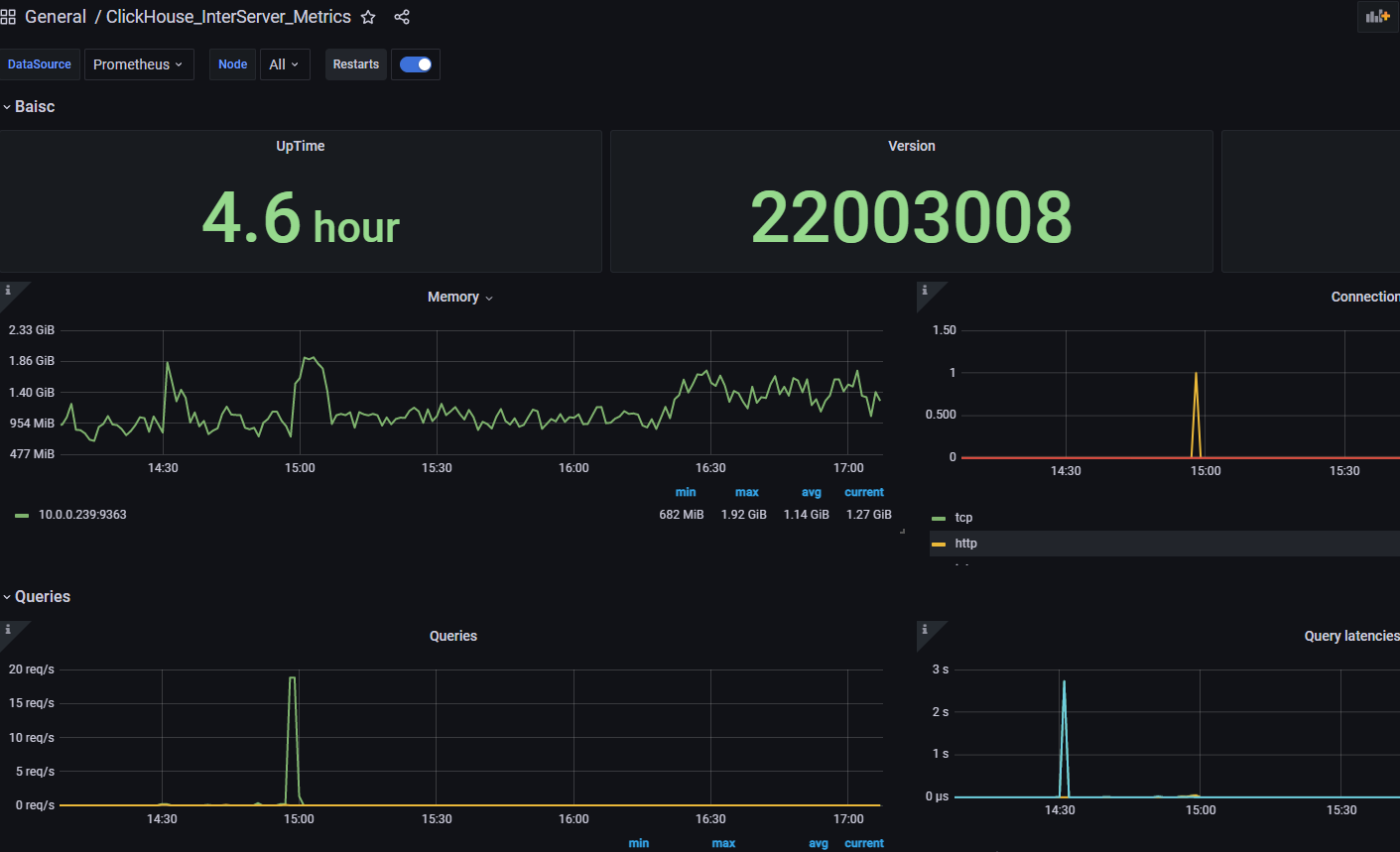Open the Prometheus datasource dropdown
1400x852 pixels.
[x=138, y=64]
